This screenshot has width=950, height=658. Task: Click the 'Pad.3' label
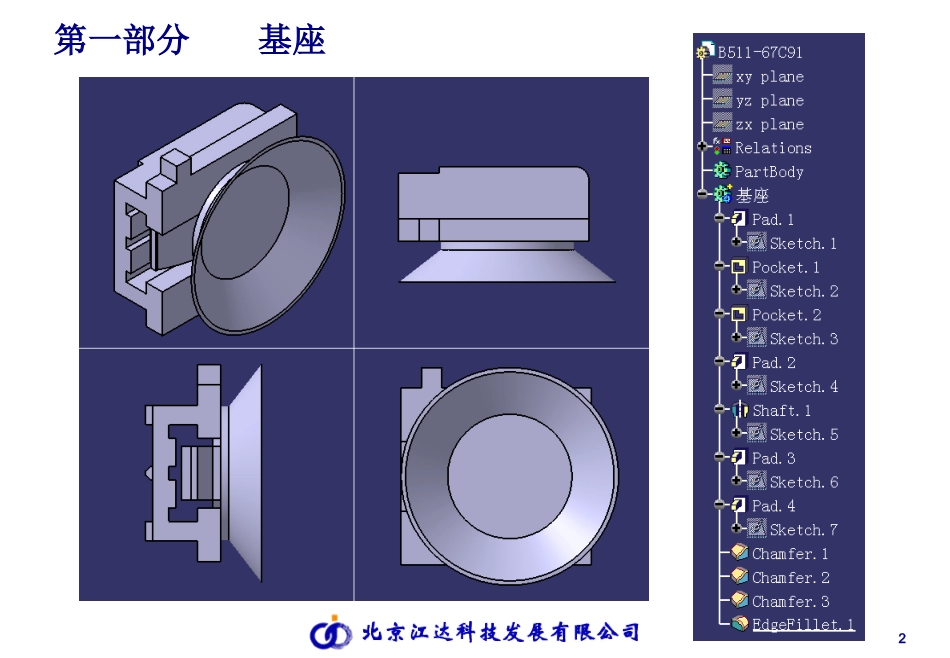pos(774,459)
